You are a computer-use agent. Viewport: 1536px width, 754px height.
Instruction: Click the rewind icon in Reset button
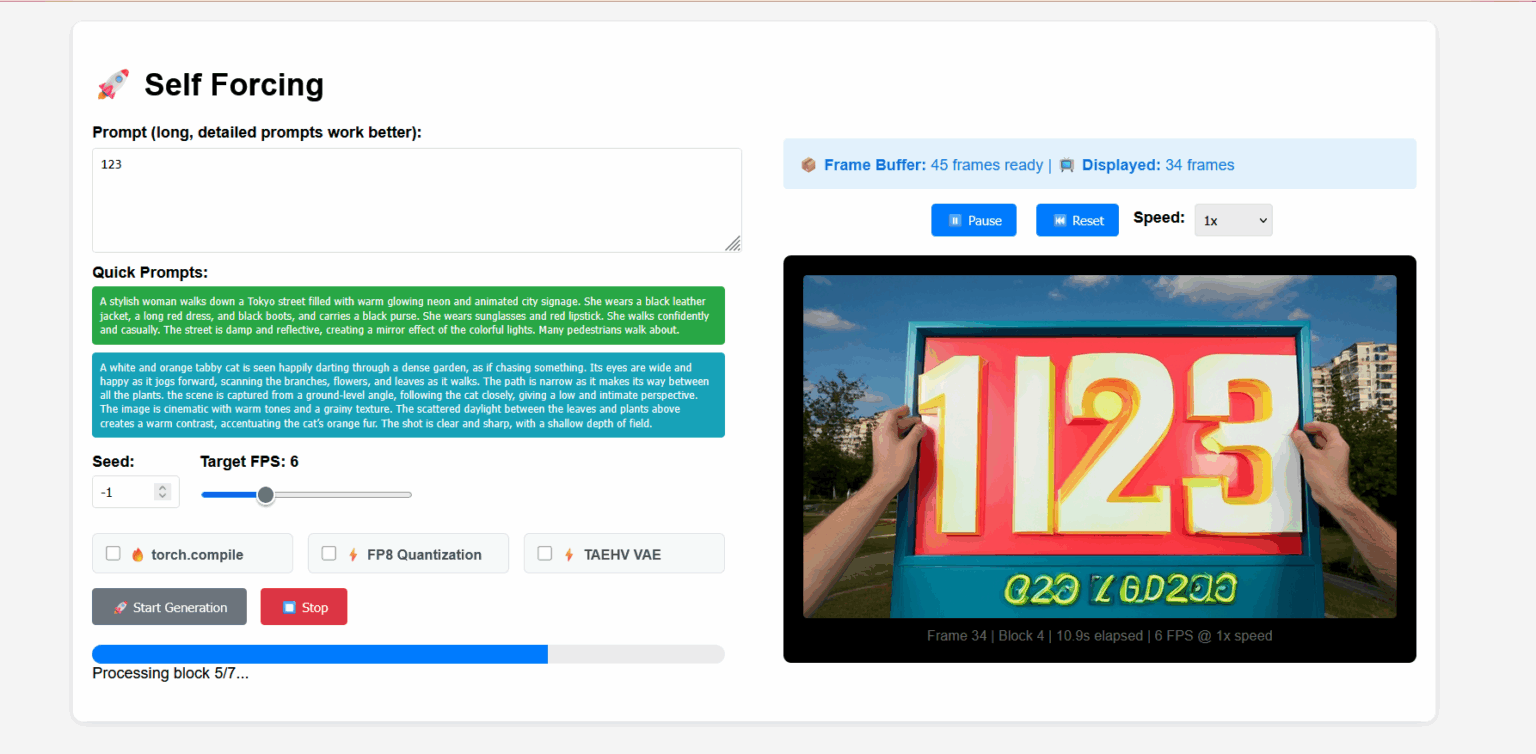click(1060, 221)
